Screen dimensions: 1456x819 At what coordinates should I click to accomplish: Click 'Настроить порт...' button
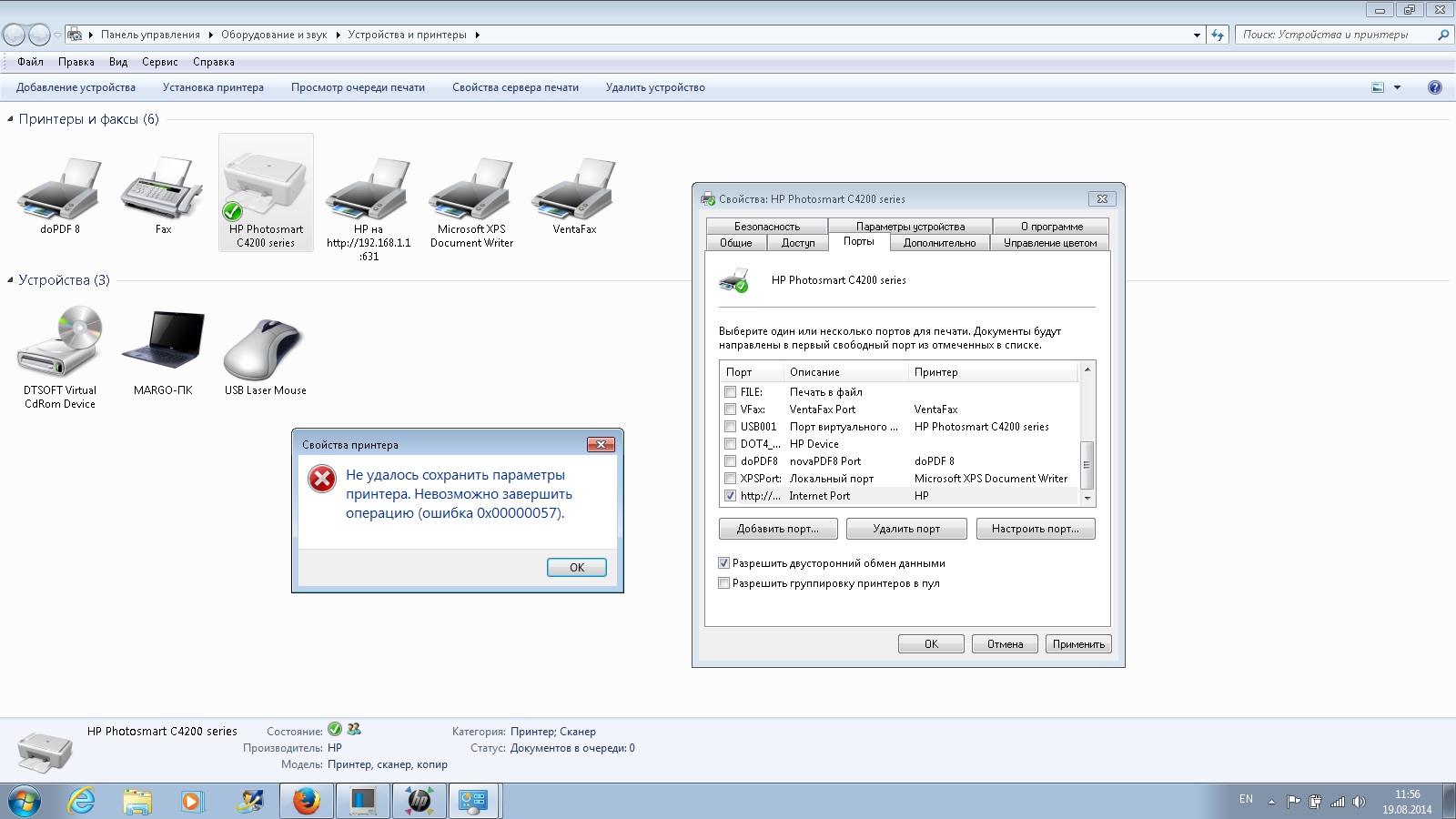(1036, 529)
